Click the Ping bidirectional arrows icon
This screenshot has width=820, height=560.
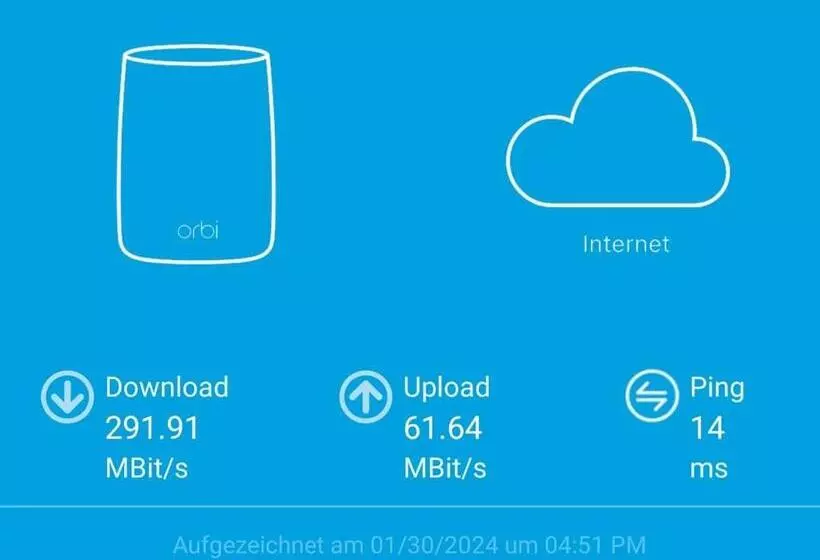pos(652,395)
